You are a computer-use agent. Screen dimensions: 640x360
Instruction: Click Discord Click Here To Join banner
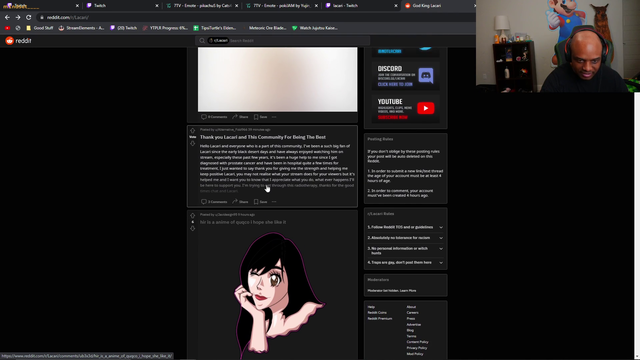pyautogui.click(x=405, y=76)
